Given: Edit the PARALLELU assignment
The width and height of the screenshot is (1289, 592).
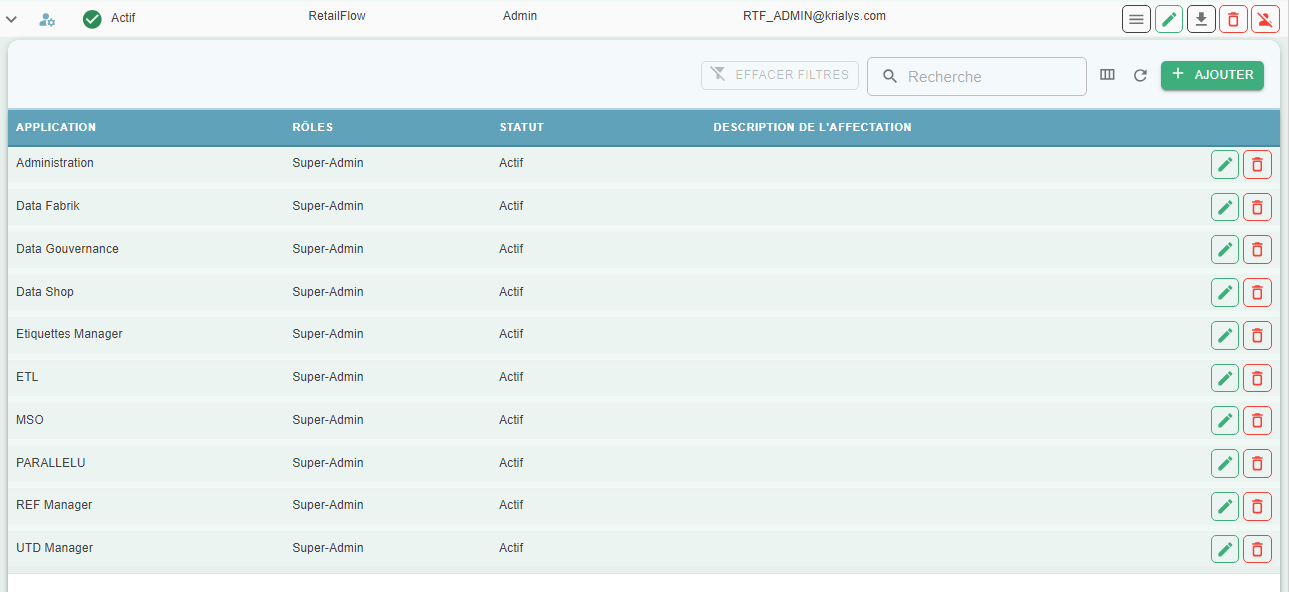Looking at the screenshot, I should (1225, 463).
